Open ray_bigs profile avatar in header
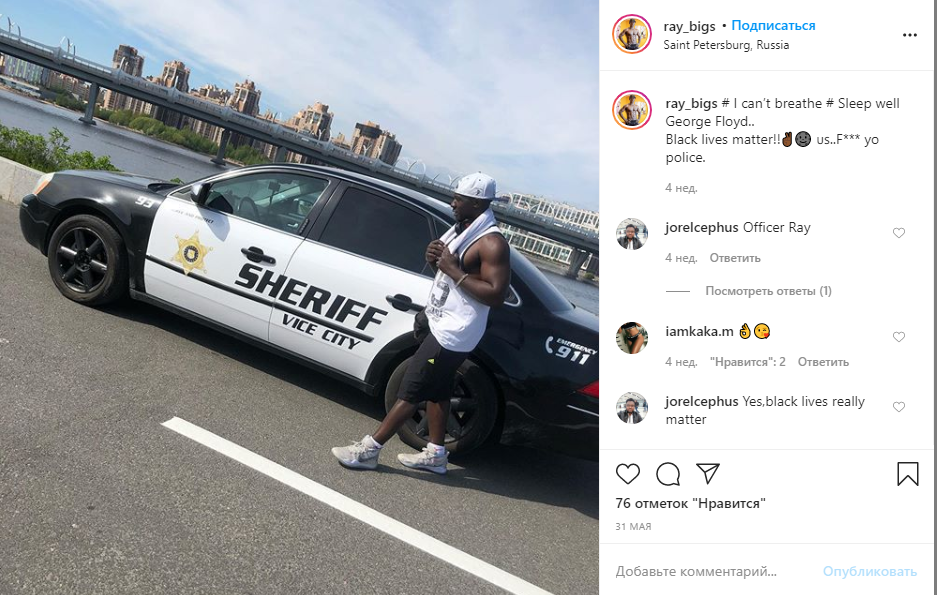Viewport: 937px width, 595px height. click(x=632, y=34)
